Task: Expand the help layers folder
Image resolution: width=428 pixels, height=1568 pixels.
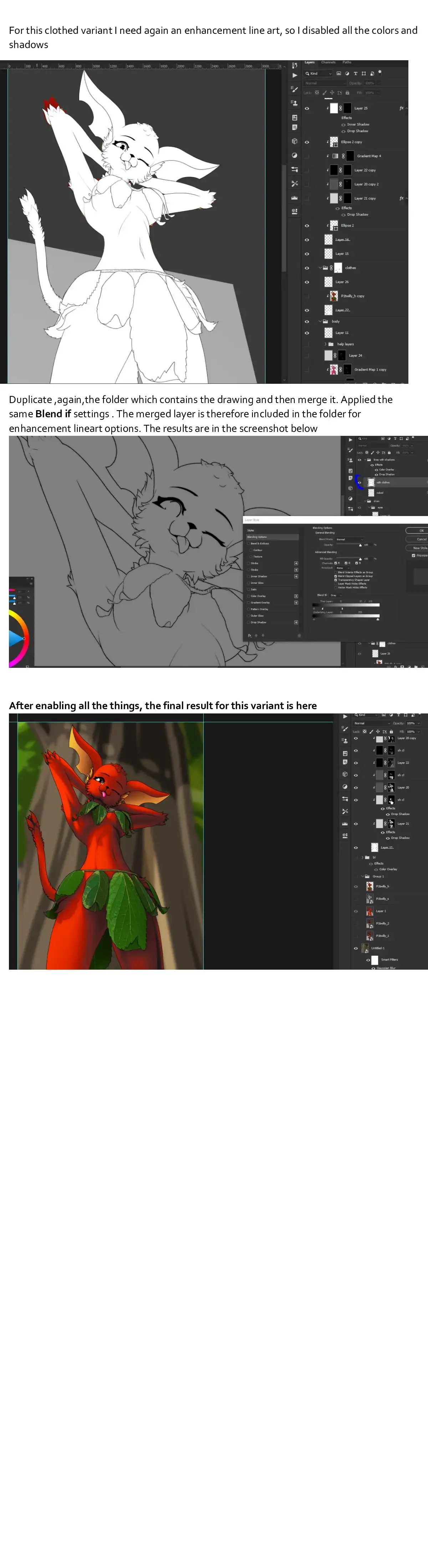Action: pyautogui.click(x=325, y=344)
